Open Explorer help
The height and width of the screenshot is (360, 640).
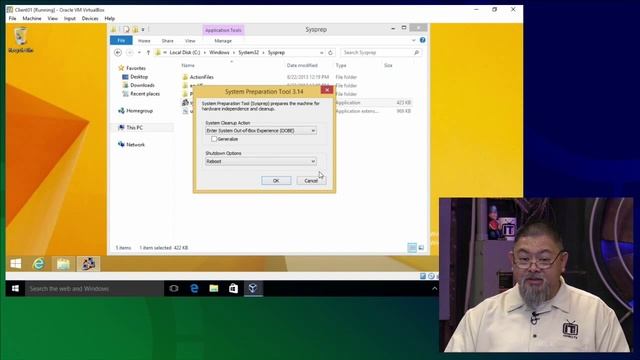pyautogui.click(x=422, y=40)
